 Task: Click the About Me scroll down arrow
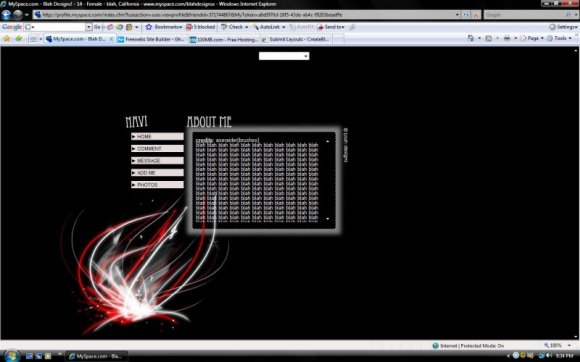327,219
